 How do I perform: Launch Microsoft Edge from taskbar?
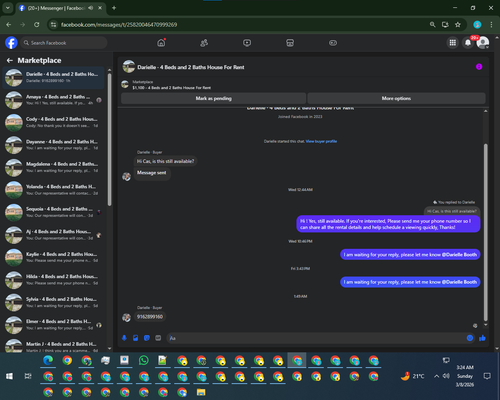48,360
